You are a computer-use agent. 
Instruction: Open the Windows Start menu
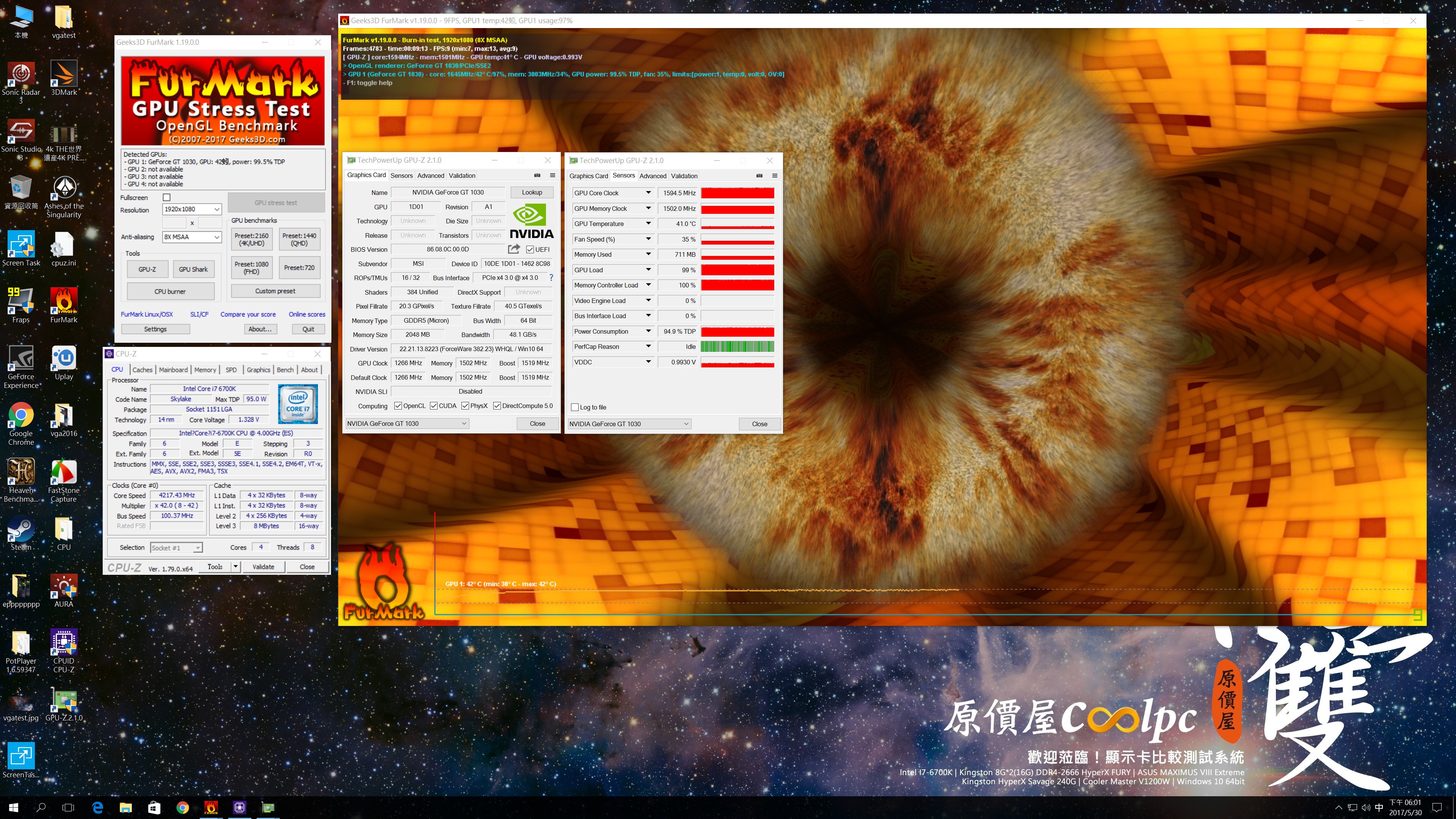[x=14, y=808]
